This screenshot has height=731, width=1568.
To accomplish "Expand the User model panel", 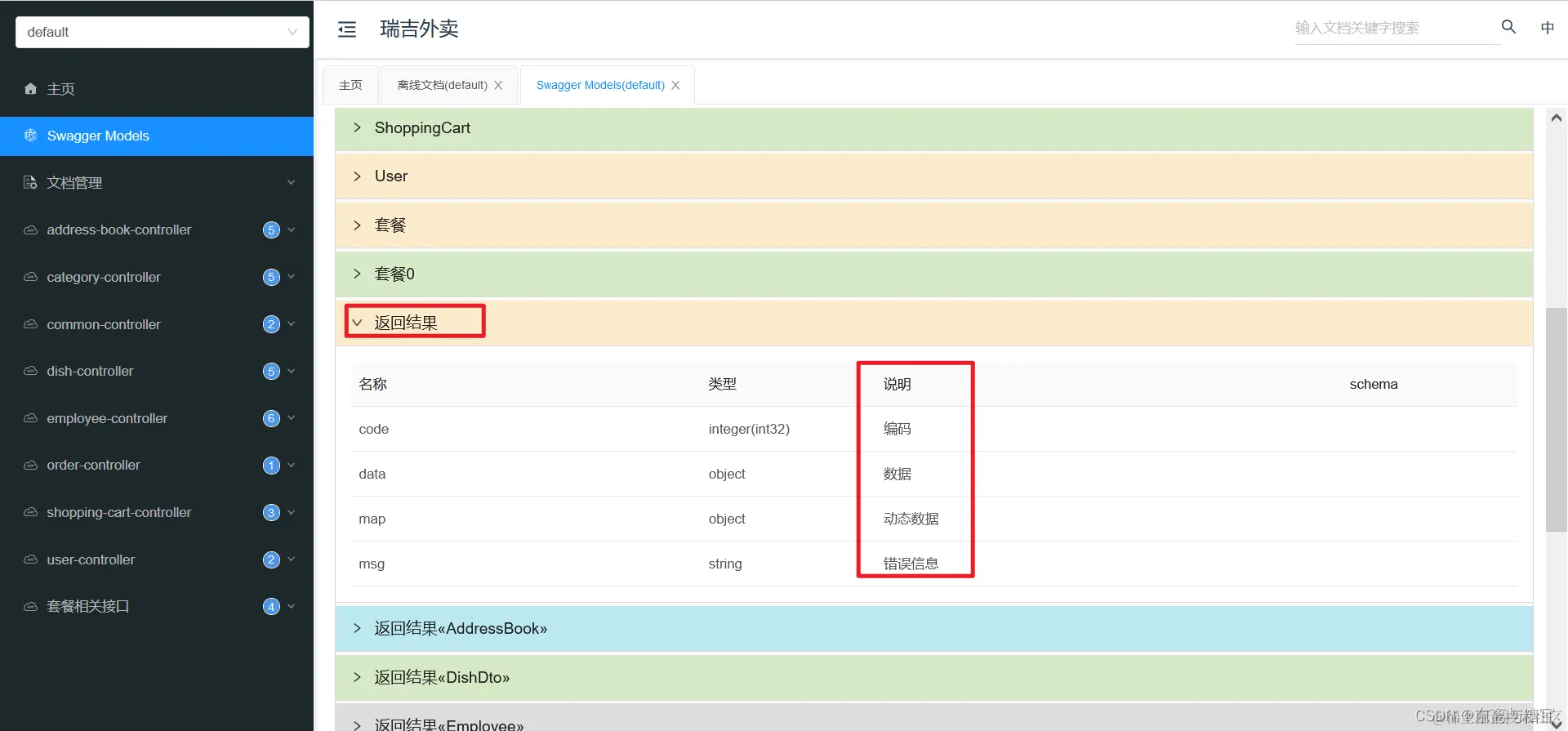I will pos(933,176).
